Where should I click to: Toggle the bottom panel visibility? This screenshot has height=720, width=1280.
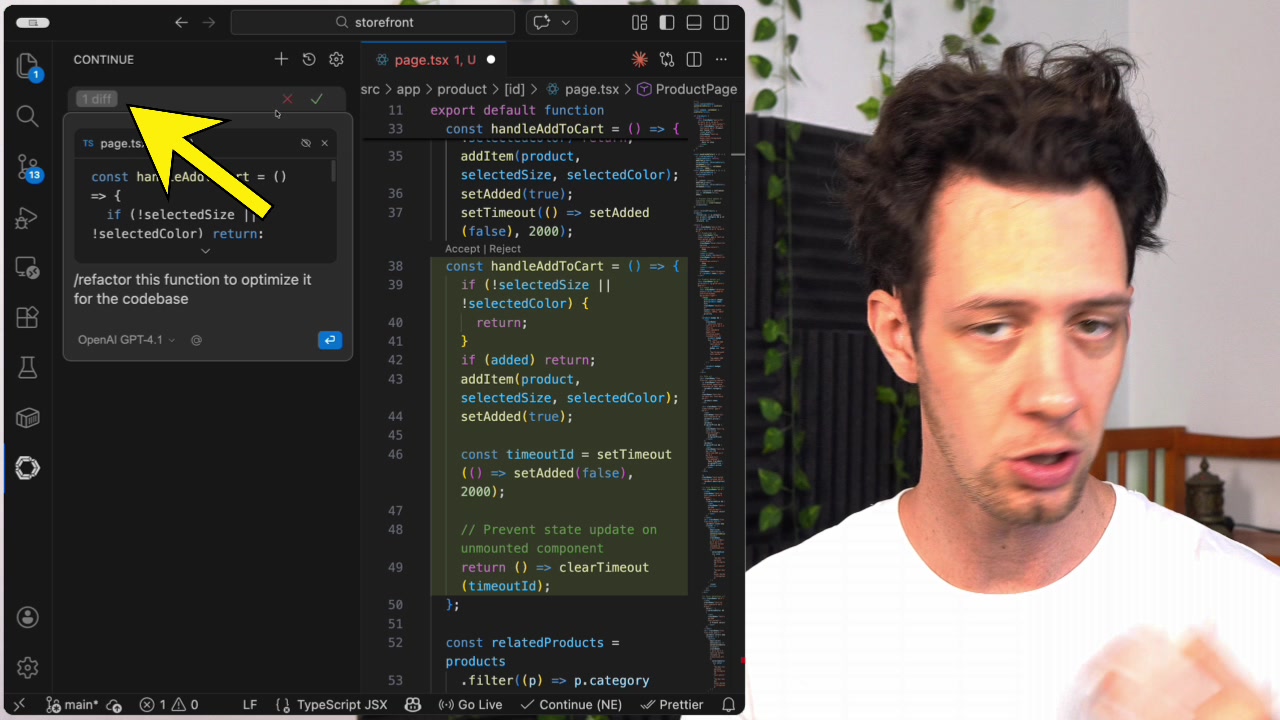point(693,22)
